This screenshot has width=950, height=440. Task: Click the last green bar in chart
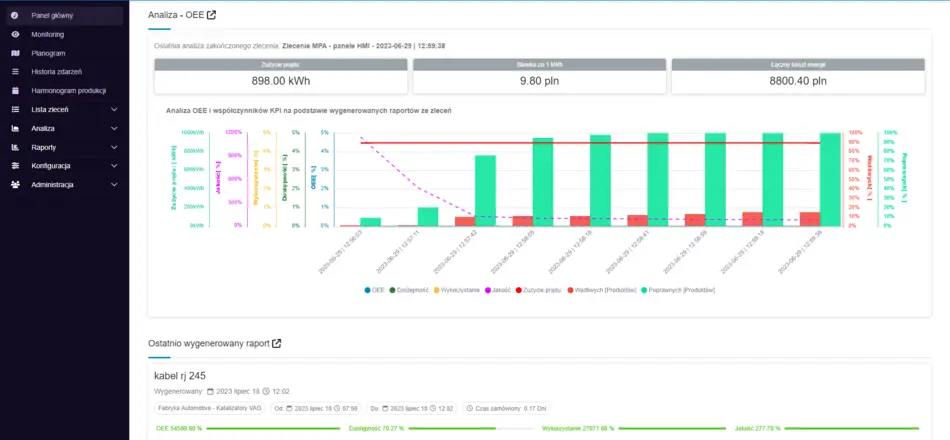point(830,180)
